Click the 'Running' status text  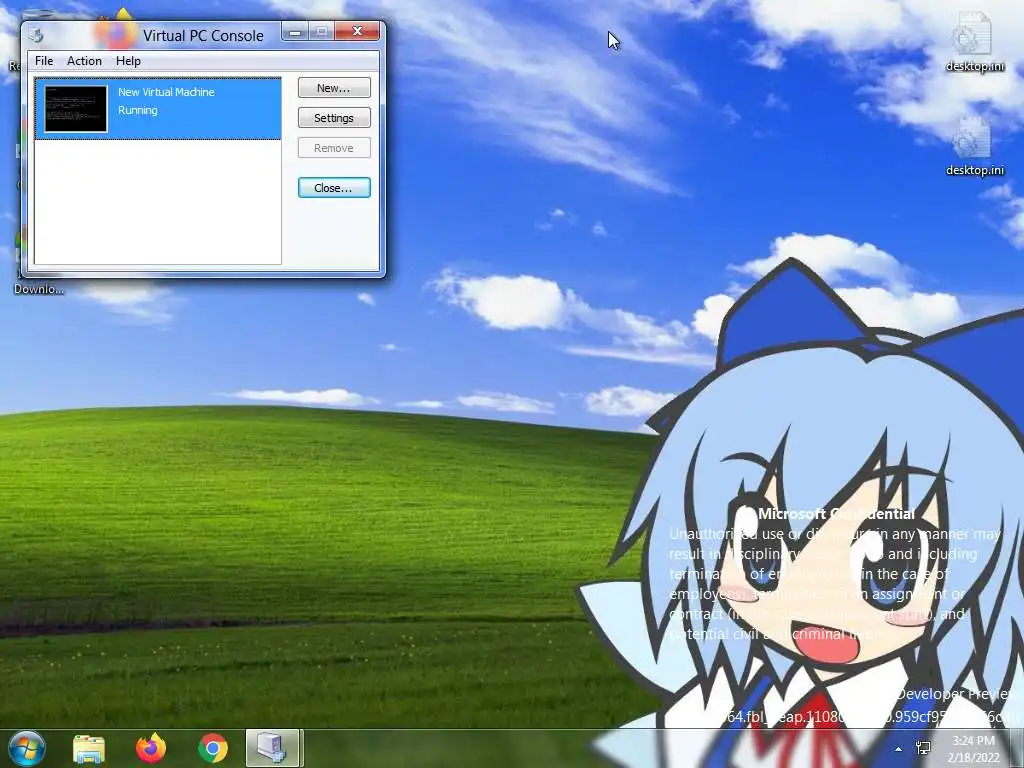(x=137, y=110)
